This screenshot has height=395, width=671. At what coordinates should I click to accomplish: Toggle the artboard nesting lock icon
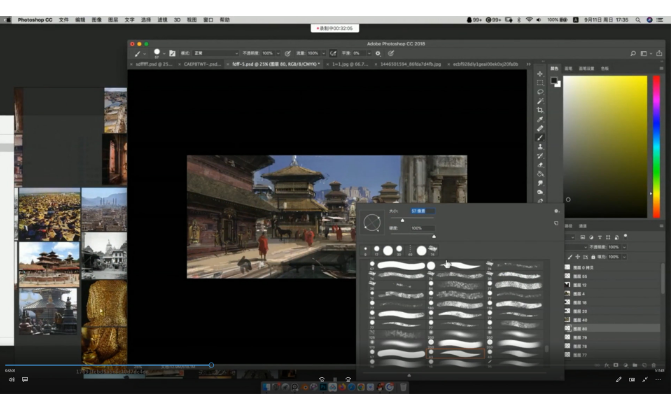585,257
